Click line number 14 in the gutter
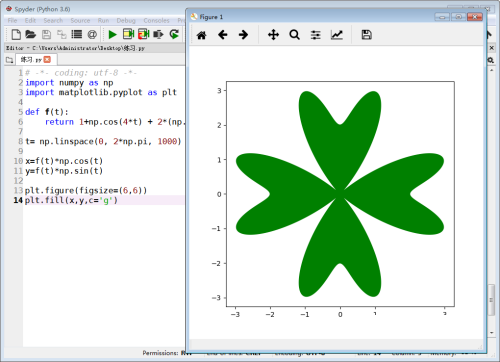Viewport: 500px width, 362px height. (x=18, y=200)
